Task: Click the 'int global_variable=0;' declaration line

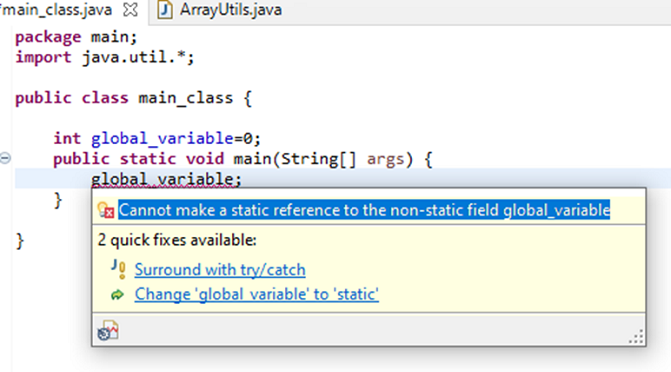Action: coord(157,139)
